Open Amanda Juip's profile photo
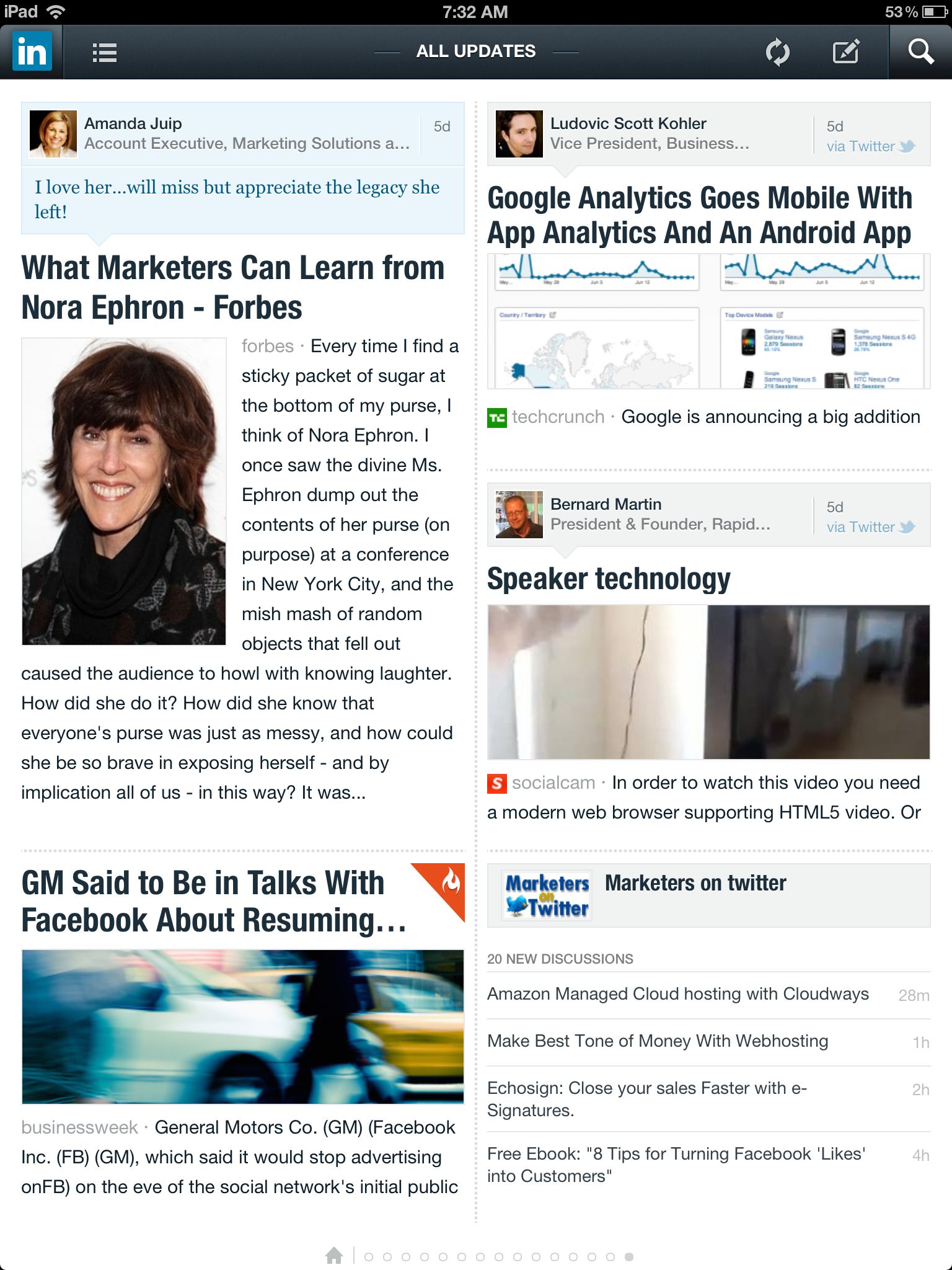This screenshot has width=952, height=1270. [x=53, y=134]
